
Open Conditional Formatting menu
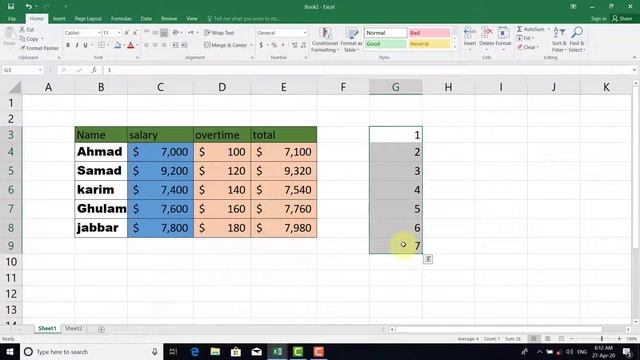coord(325,40)
